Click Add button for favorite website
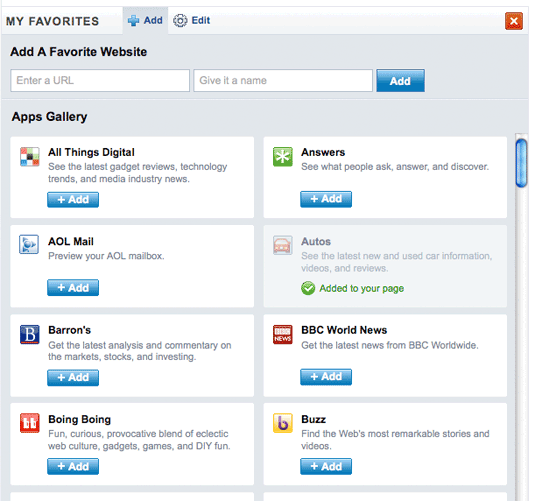 401,81
